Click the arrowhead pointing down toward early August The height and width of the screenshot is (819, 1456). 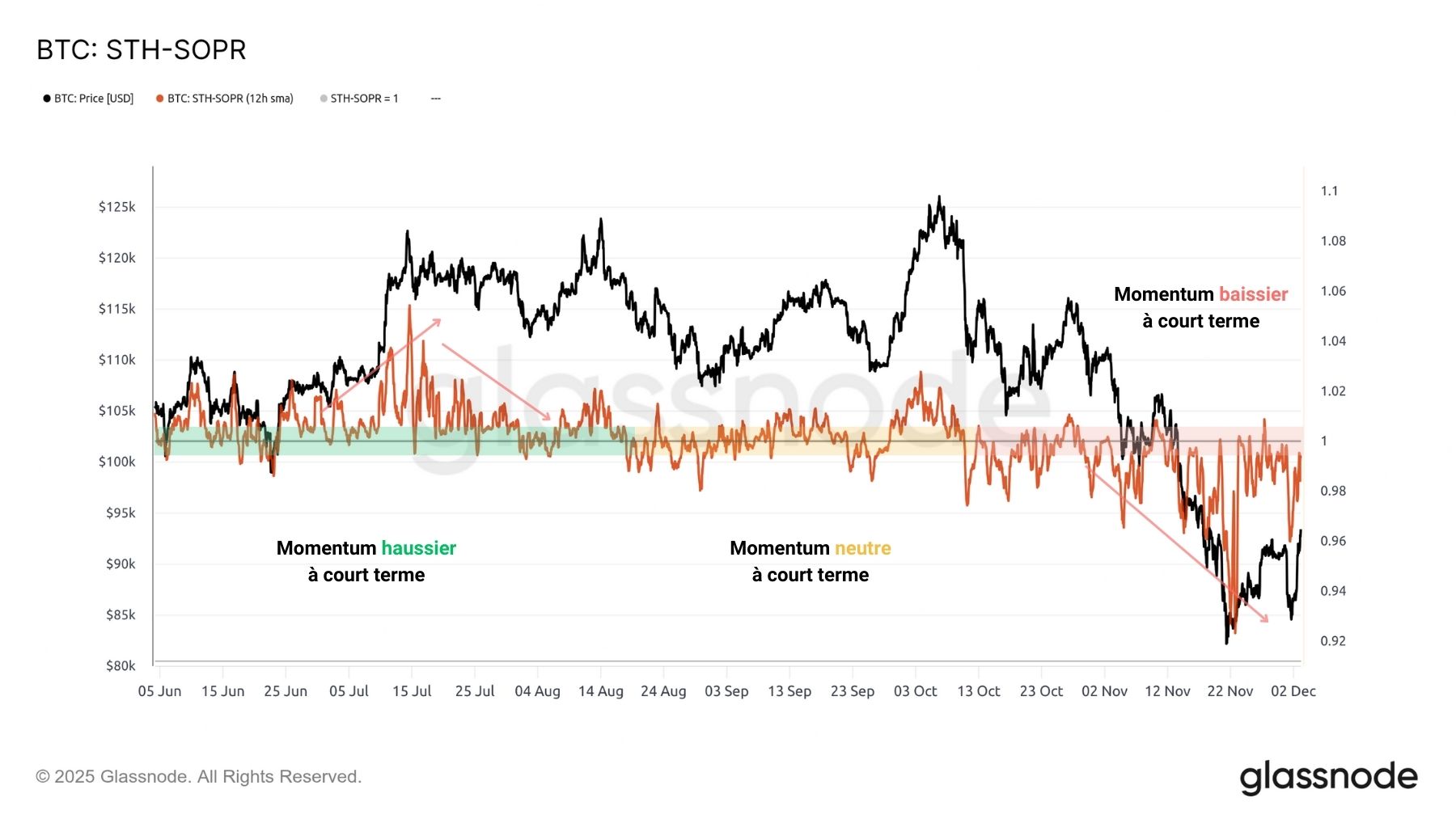tap(548, 417)
